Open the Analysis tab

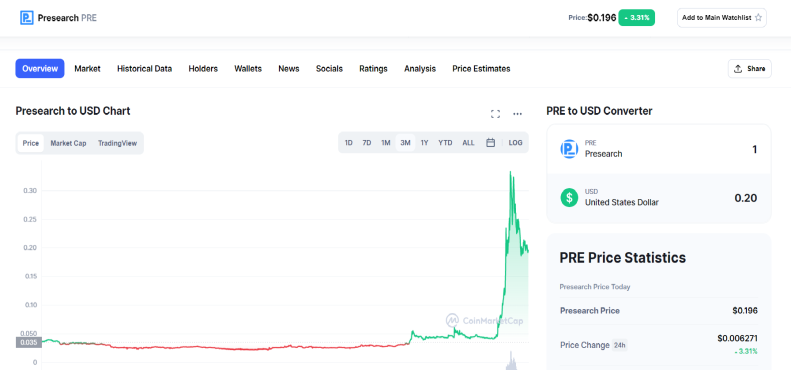[420, 69]
